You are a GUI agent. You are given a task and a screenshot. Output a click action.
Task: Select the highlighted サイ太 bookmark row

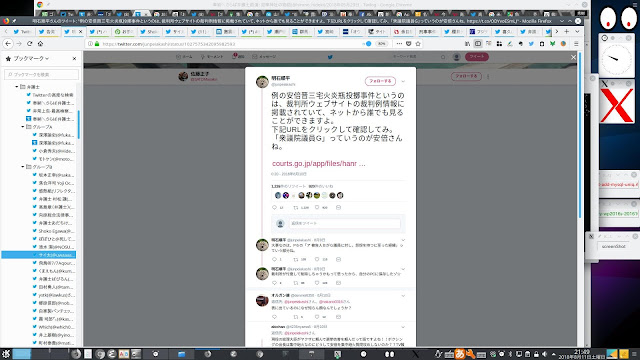[39, 255]
